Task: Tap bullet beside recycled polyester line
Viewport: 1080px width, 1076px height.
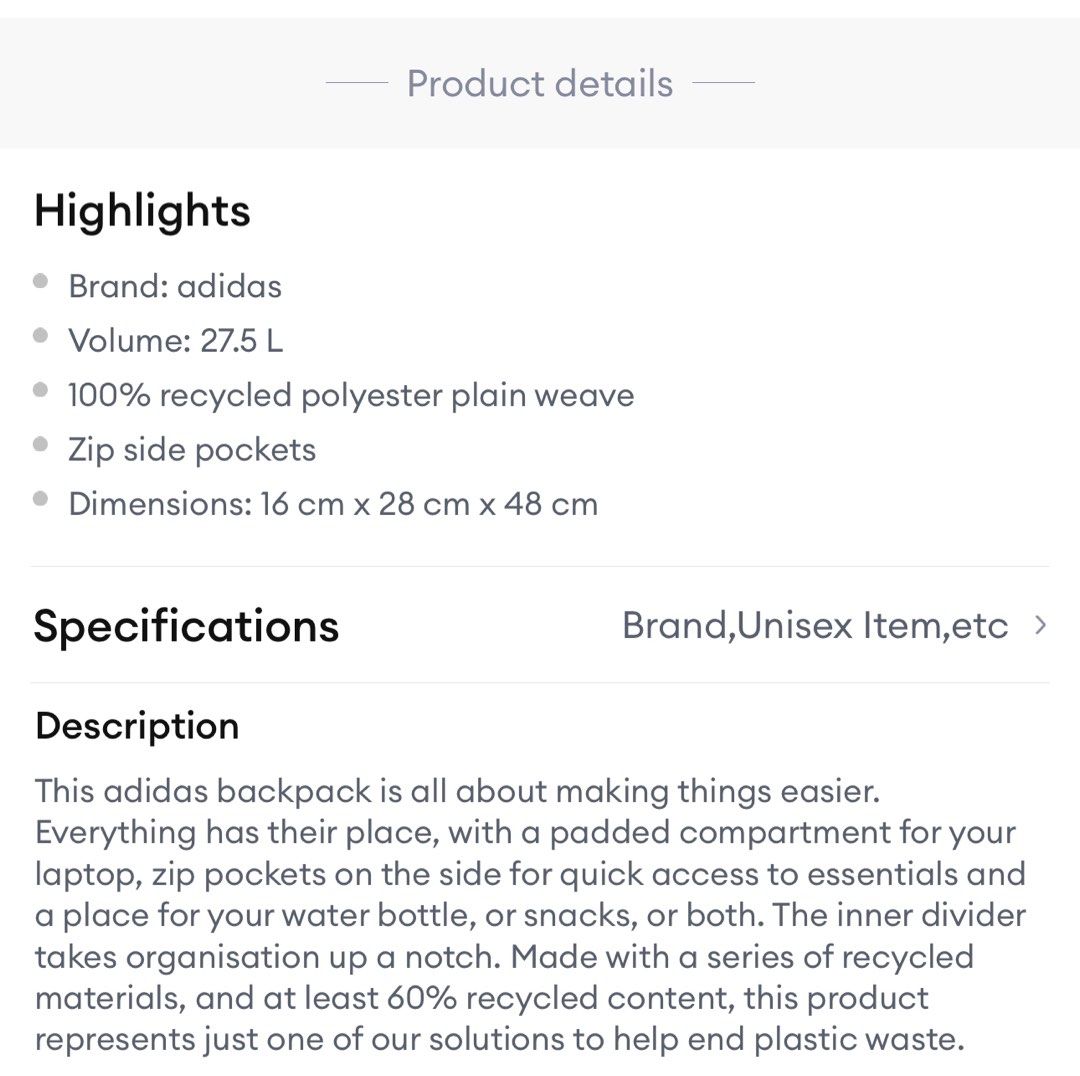Action: pyautogui.click(x=41, y=390)
